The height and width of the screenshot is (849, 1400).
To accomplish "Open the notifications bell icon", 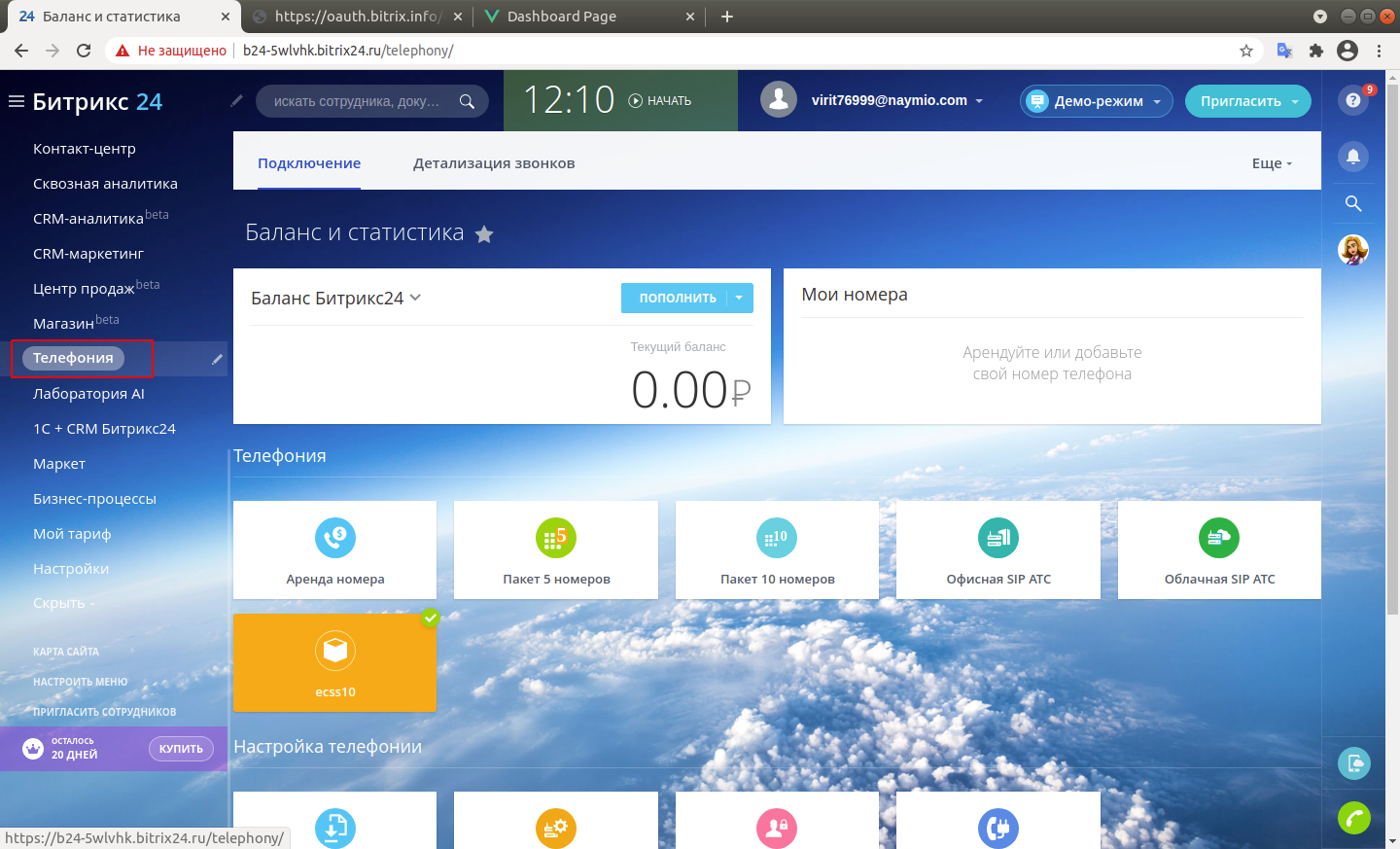I will (1353, 157).
